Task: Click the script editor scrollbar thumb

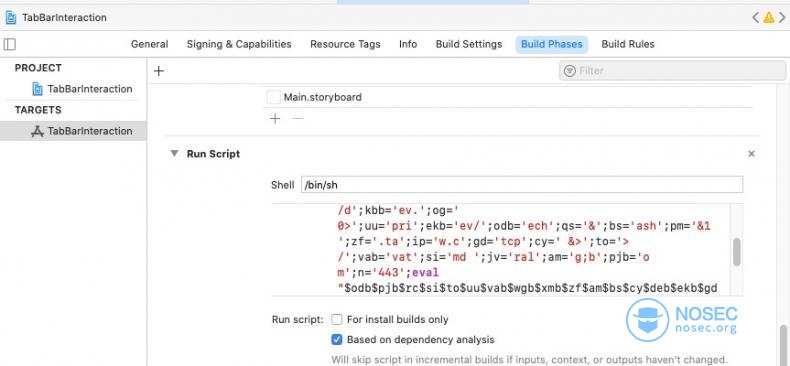Action: click(x=737, y=252)
